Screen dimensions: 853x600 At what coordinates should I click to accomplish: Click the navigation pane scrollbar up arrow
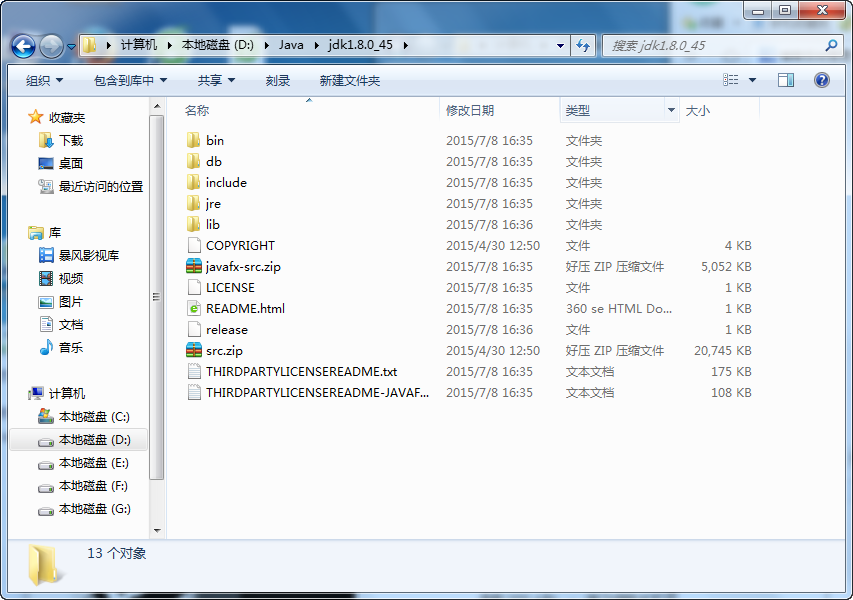point(157,106)
